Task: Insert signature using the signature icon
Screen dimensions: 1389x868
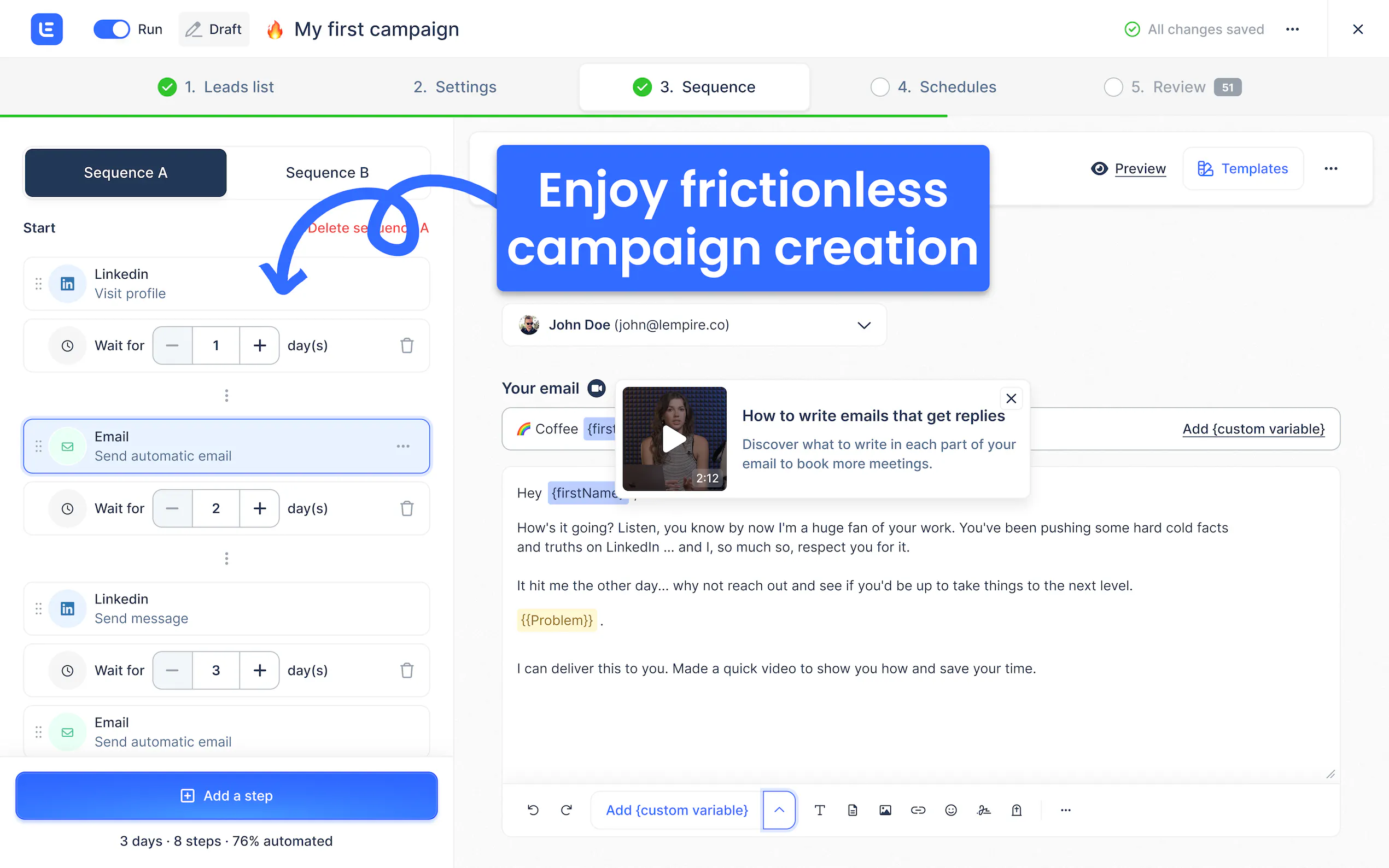Action: tap(984, 810)
